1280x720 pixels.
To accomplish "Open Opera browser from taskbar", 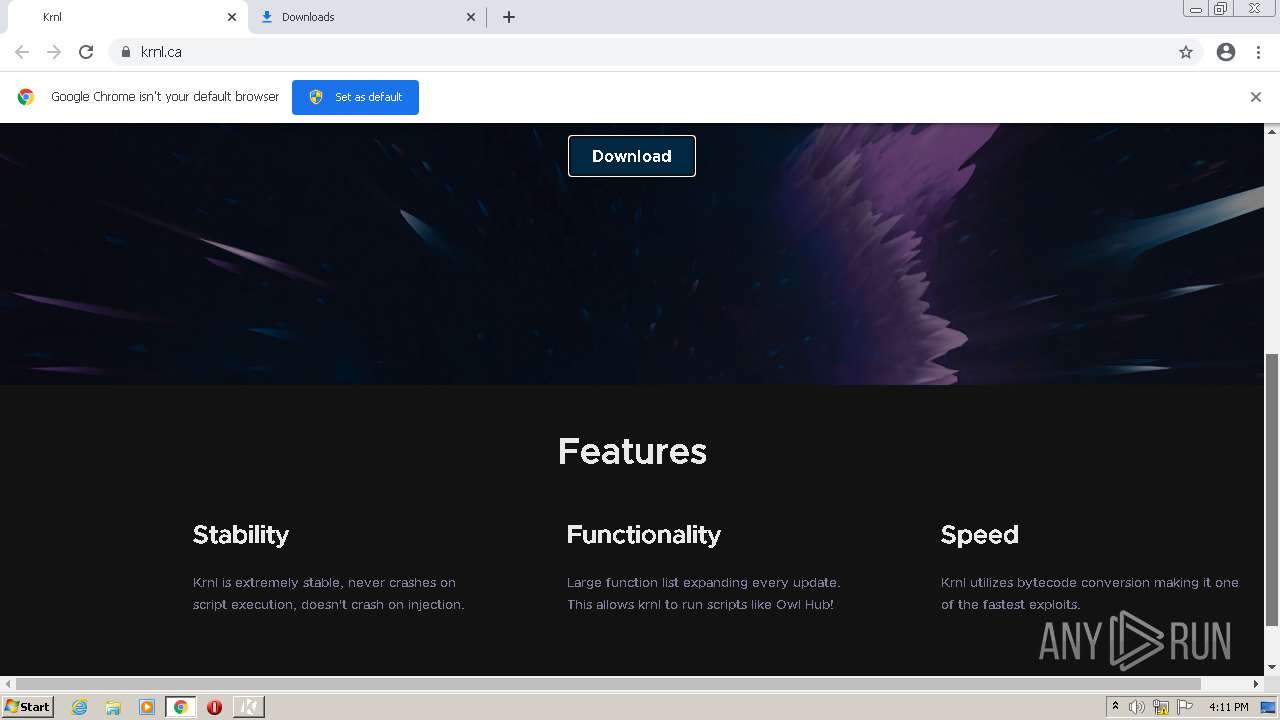I will coord(214,707).
